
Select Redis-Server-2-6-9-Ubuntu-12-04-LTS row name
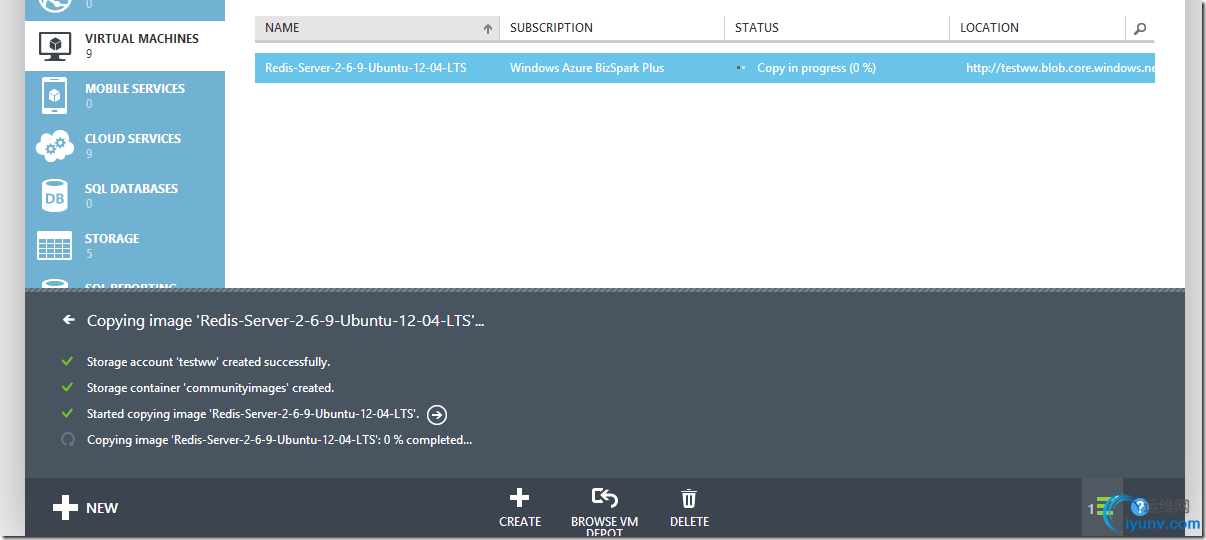365,68
